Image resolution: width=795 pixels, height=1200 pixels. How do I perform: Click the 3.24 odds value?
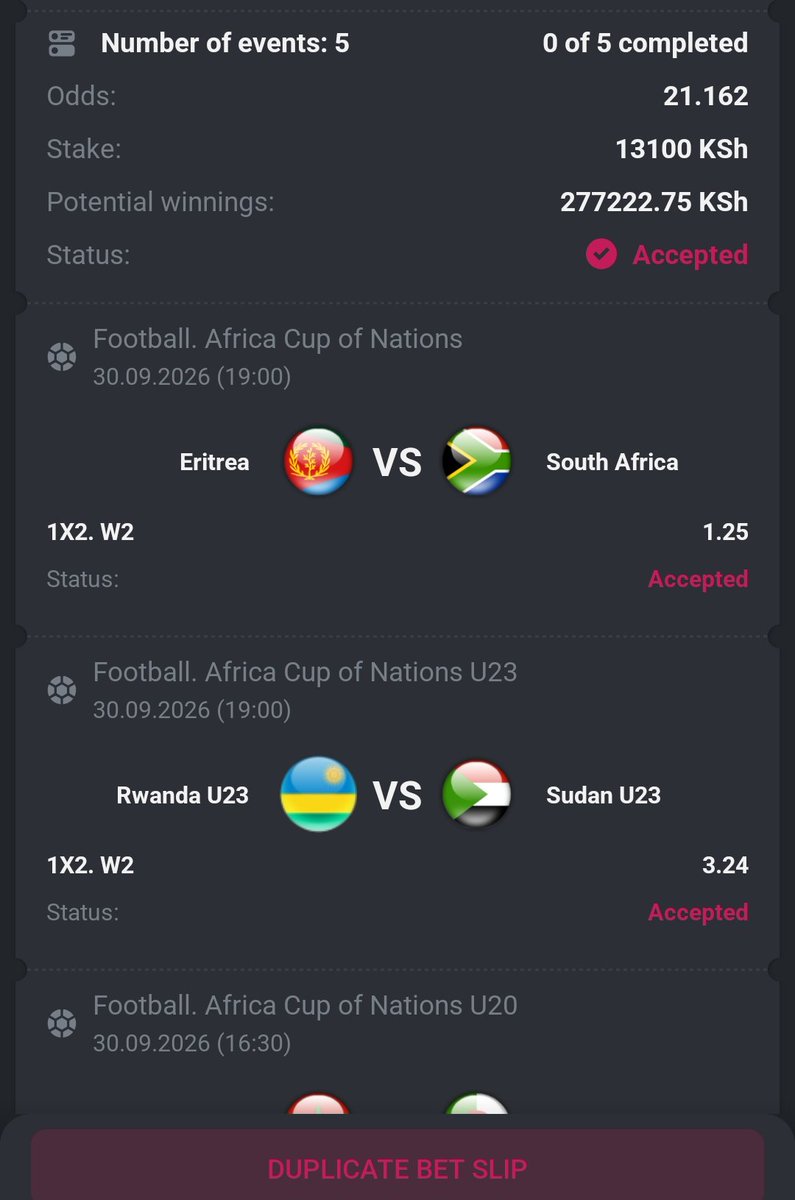[726, 865]
